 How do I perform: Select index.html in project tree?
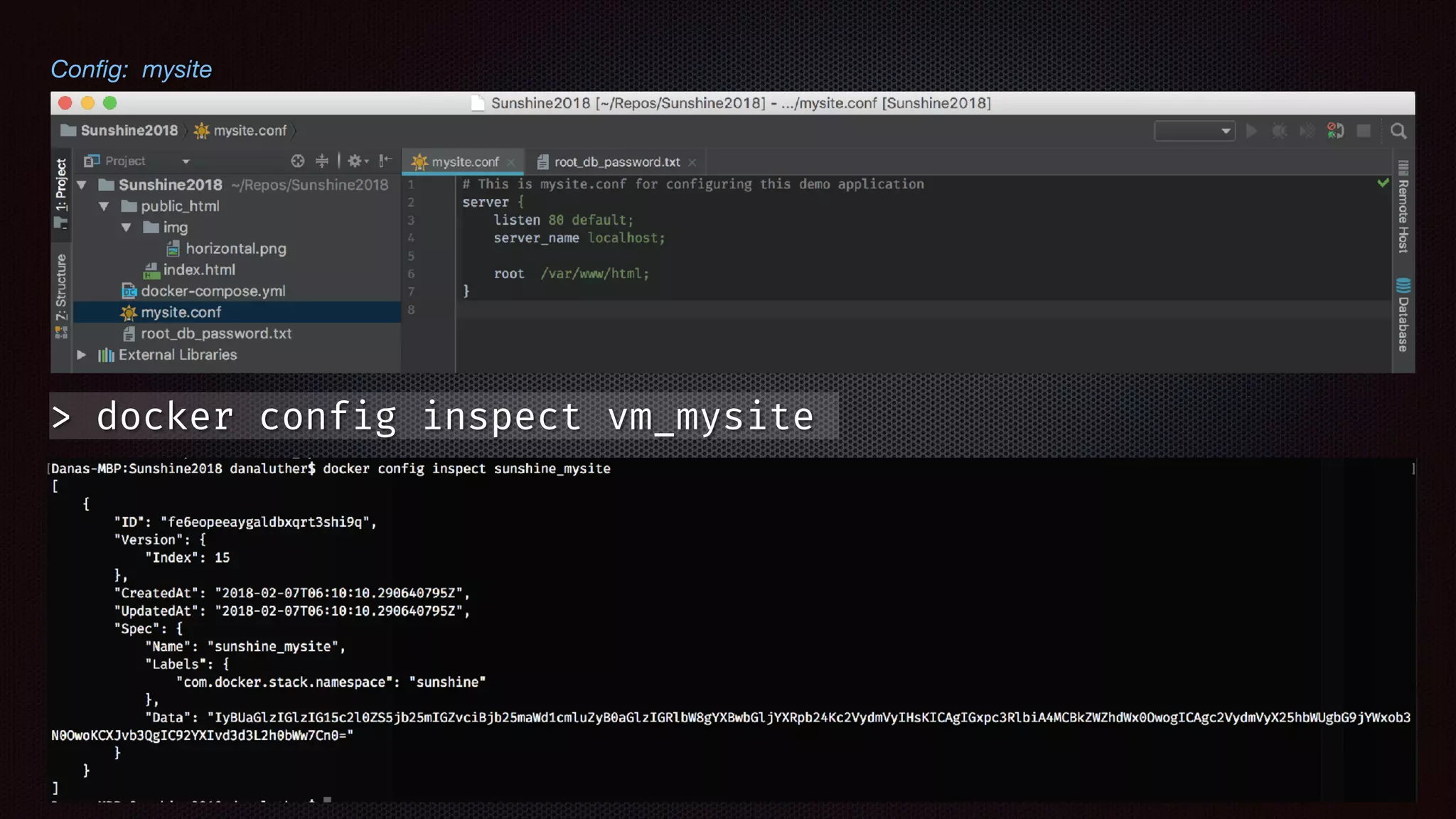(x=199, y=270)
